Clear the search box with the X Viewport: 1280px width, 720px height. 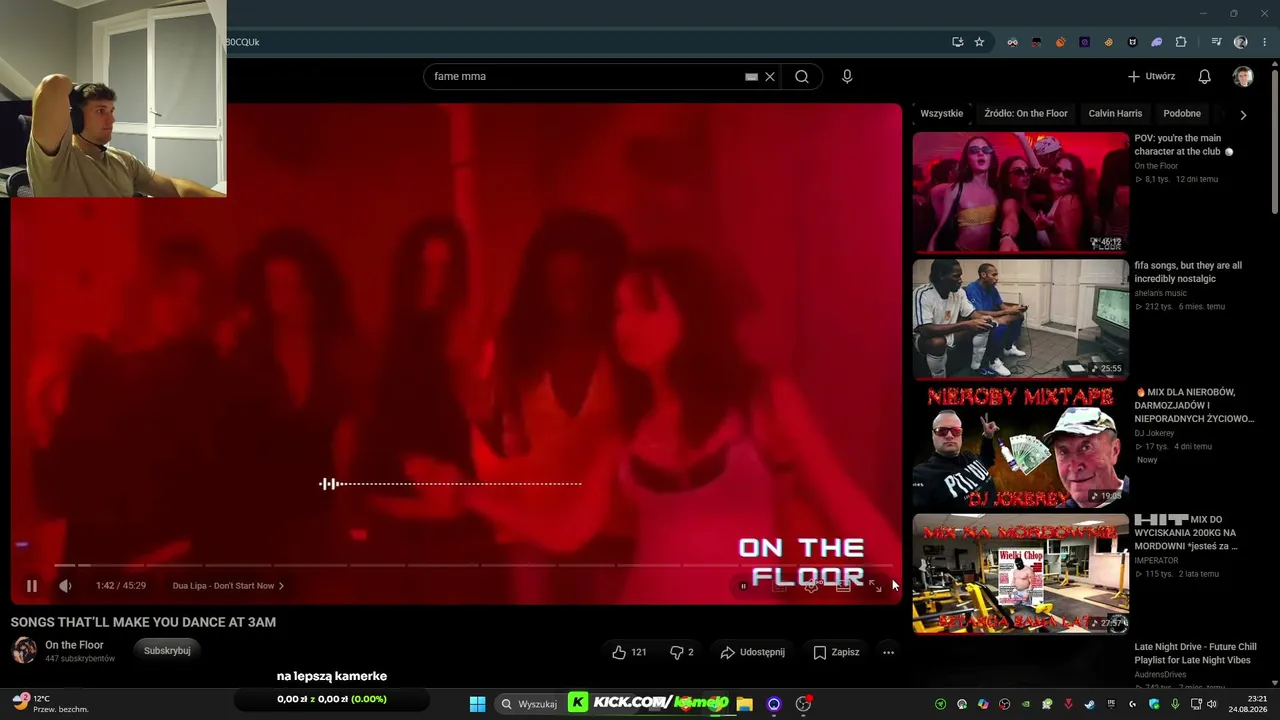pyautogui.click(x=770, y=76)
